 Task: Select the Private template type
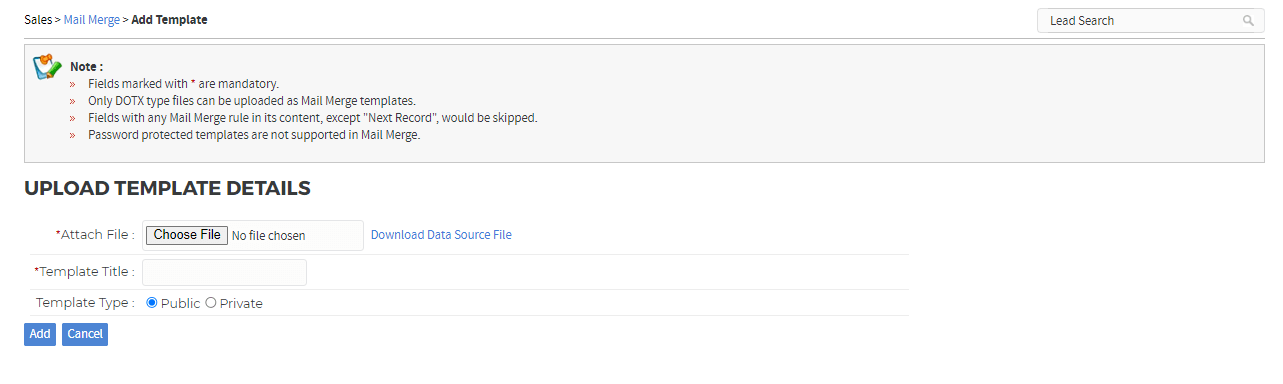pos(210,302)
